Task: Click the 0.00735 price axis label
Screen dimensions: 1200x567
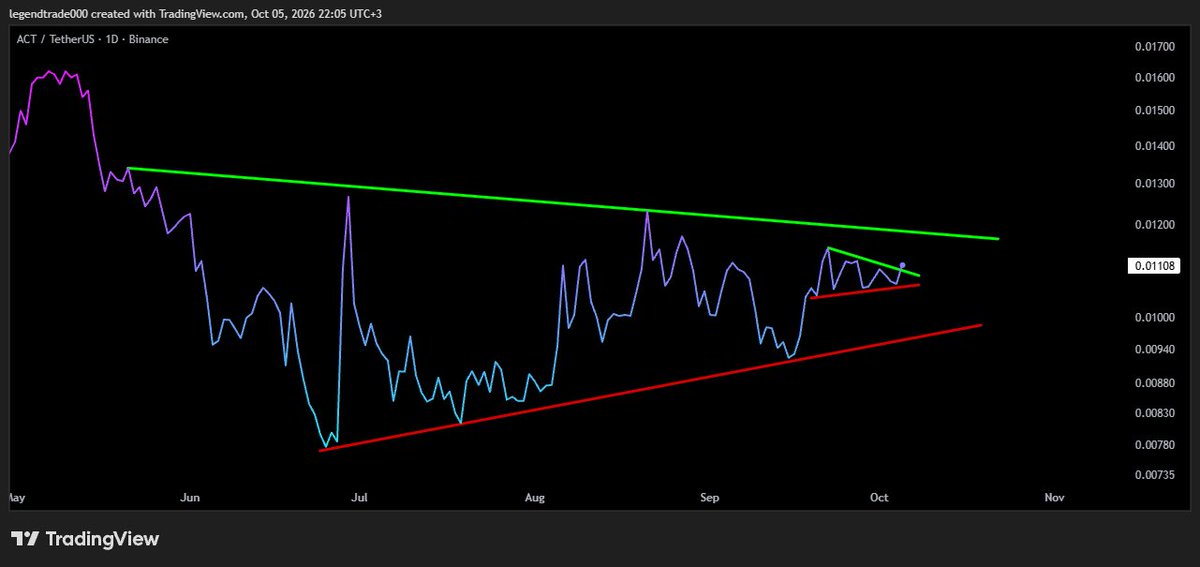Action: [1154, 475]
